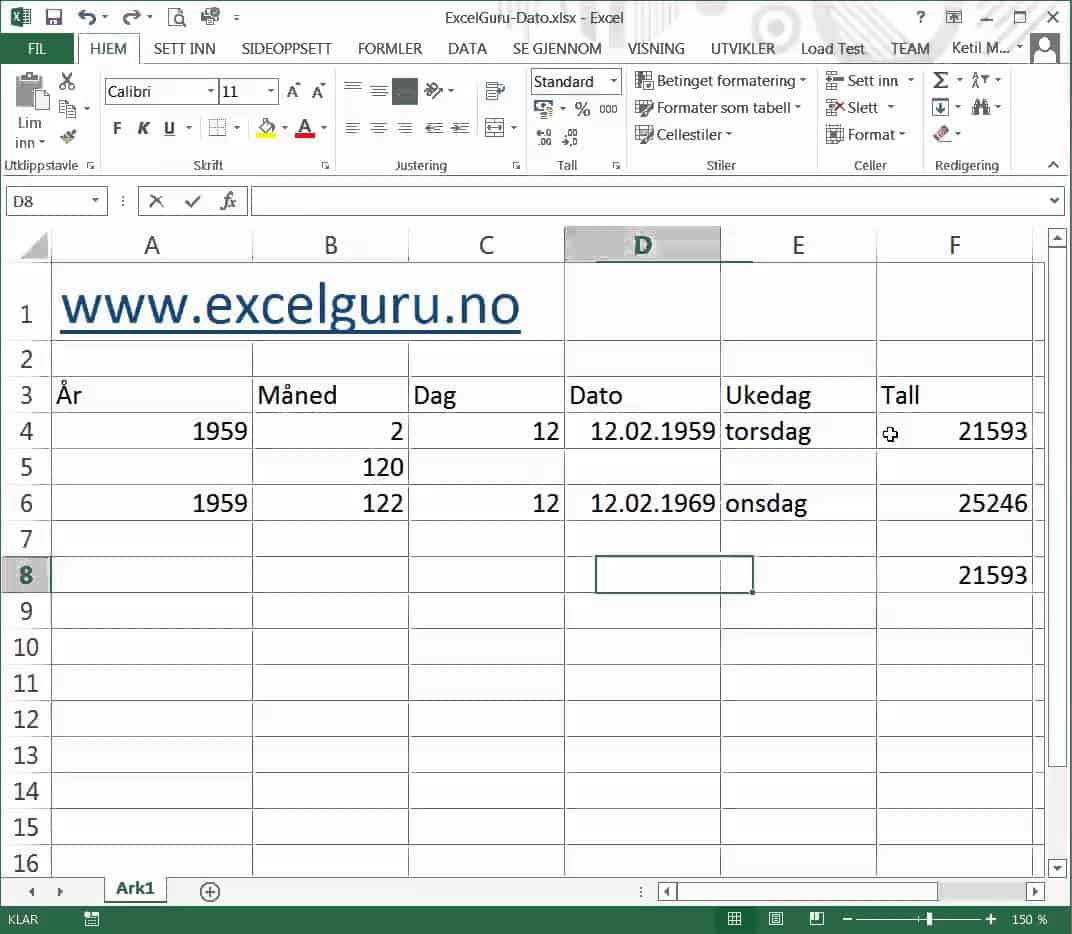Open Betinget formatering options
The width and height of the screenshot is (1072, 934).
(x=720, y=80)
